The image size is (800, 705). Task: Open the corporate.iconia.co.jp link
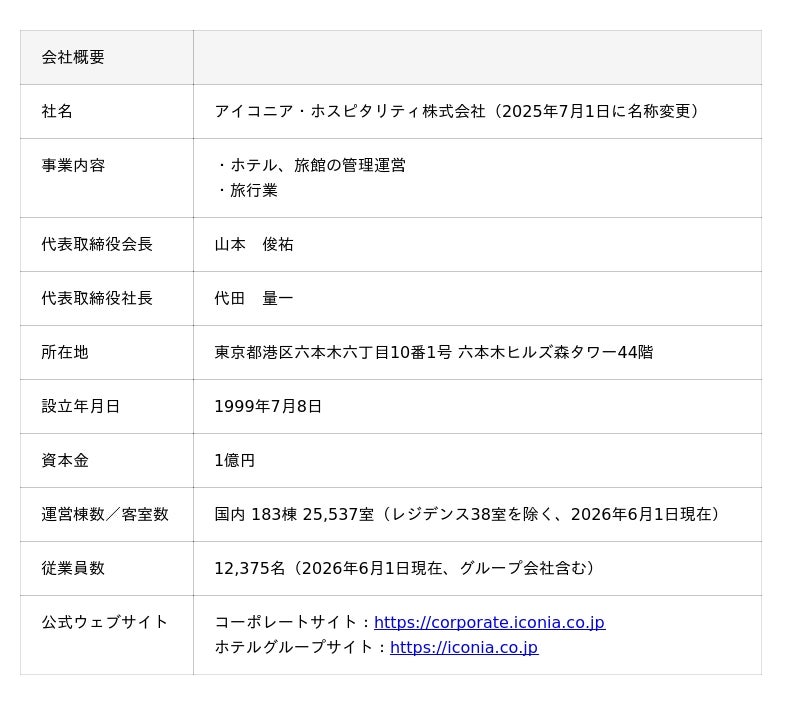point(489,622)
